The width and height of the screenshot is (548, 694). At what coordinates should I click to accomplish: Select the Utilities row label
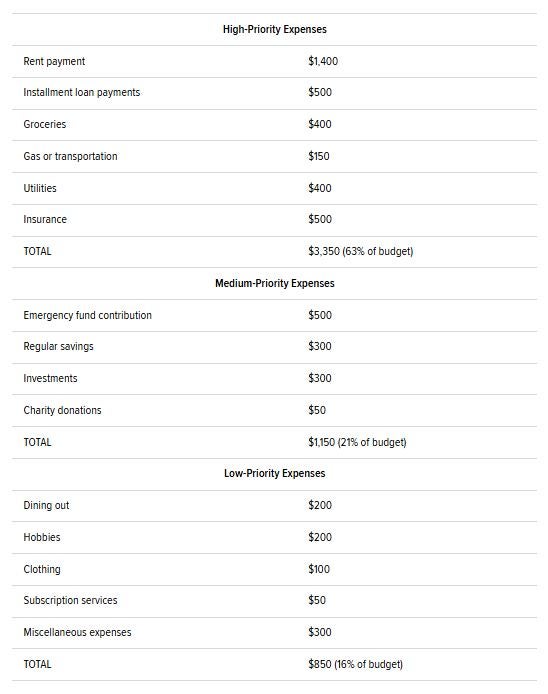pyautogui.click(x=40, y=188)
